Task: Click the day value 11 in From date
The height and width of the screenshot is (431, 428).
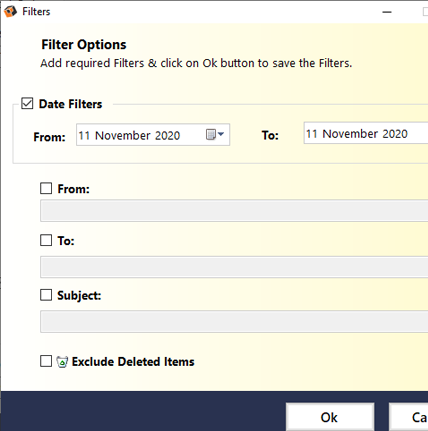Action: coord(84,136)
